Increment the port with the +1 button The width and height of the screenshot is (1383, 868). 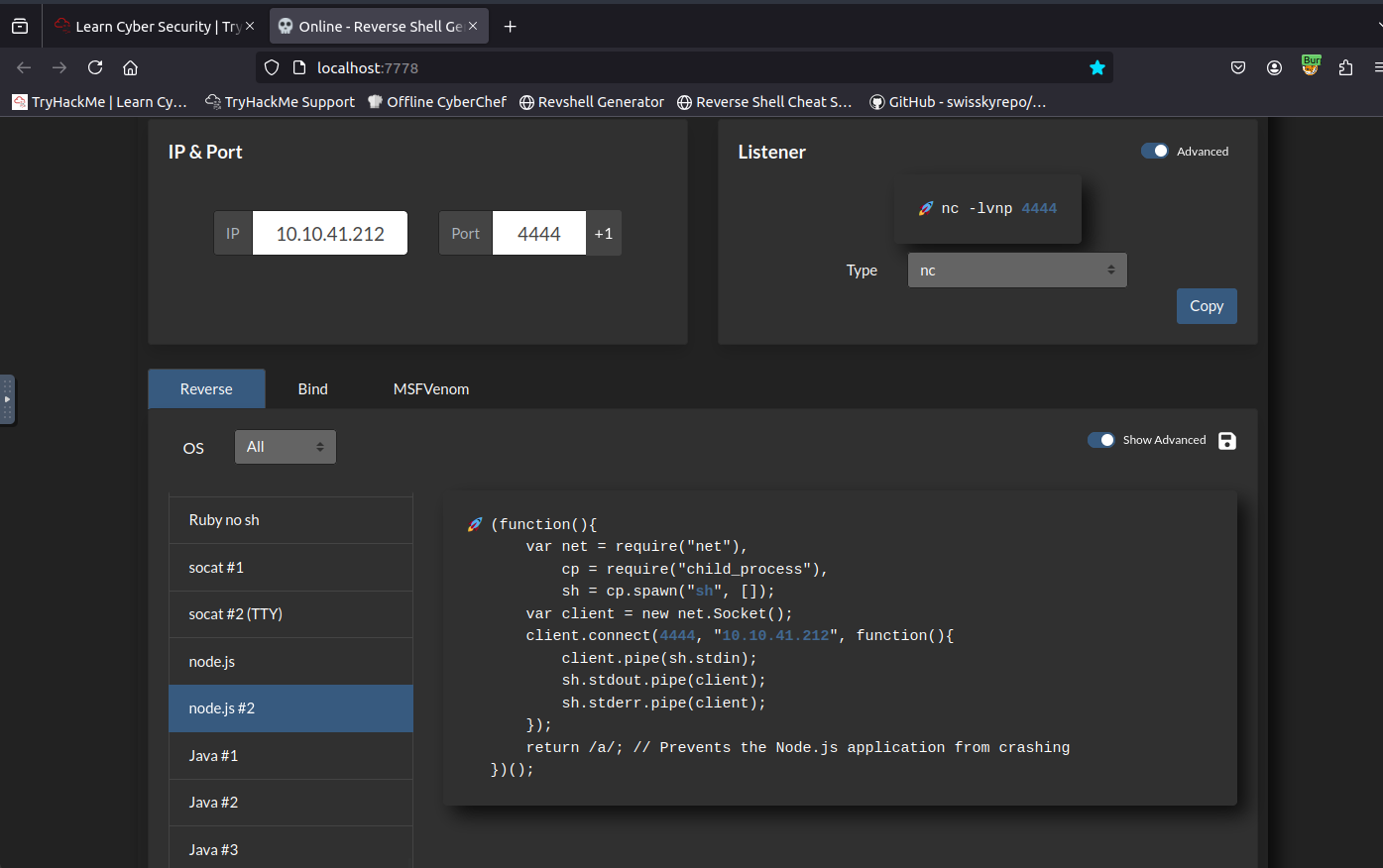coord(604,234)
